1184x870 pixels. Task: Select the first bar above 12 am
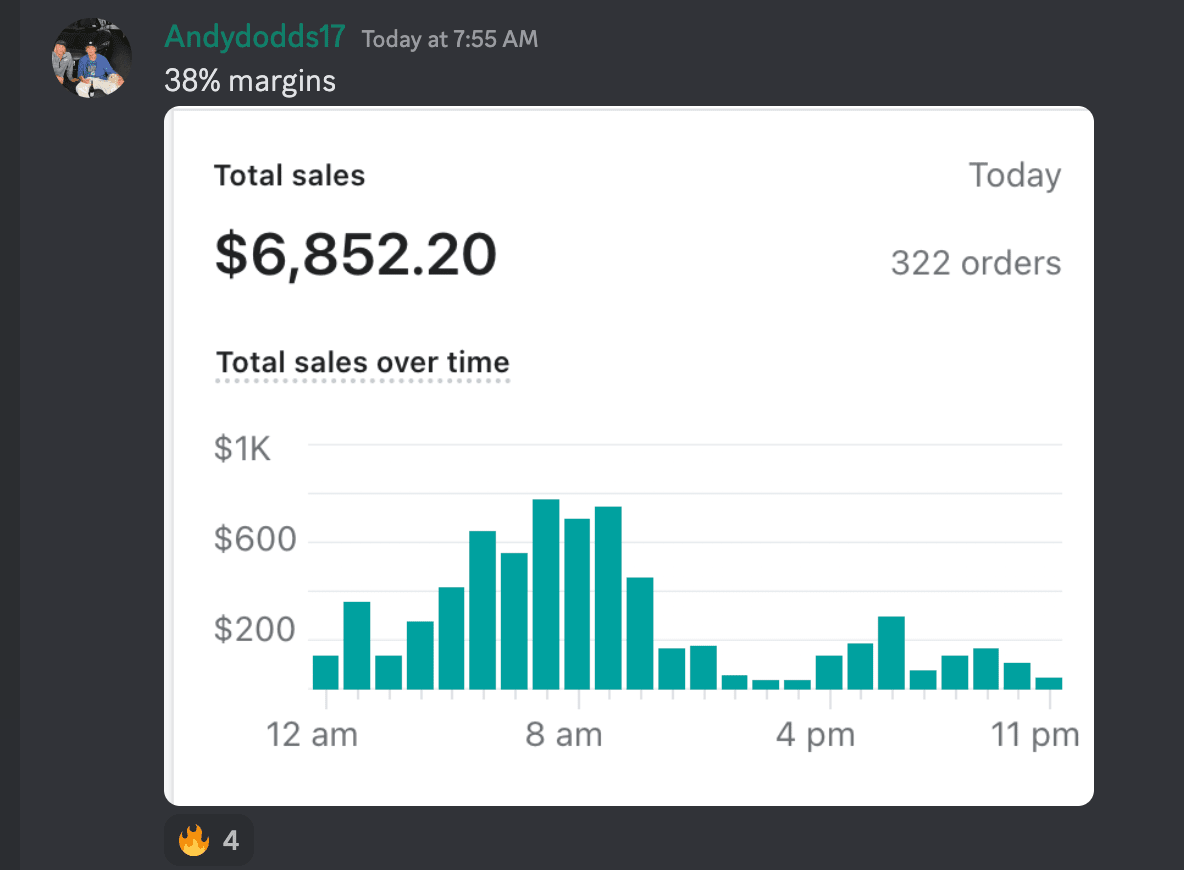326,672
